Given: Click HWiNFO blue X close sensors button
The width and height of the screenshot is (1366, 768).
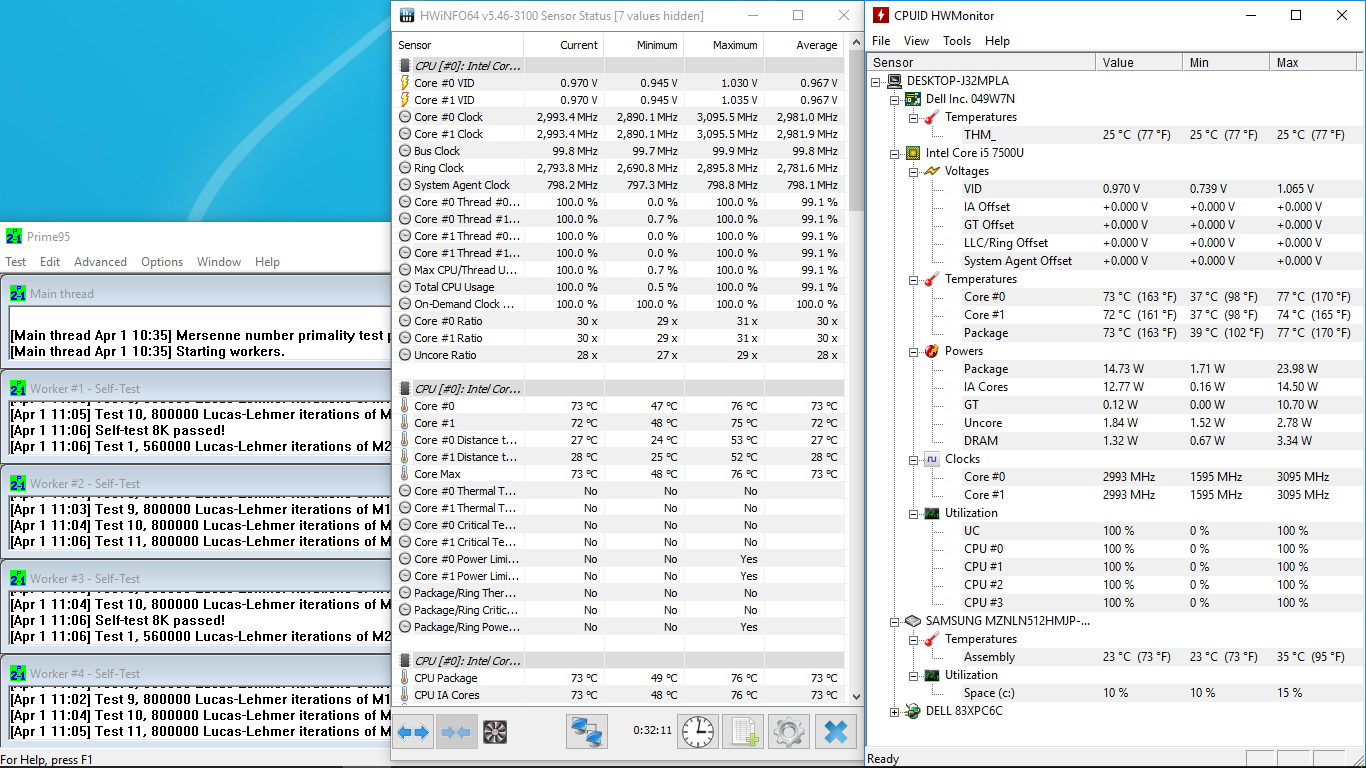Looking at the screenshot, I should click(x=835, y=732).
